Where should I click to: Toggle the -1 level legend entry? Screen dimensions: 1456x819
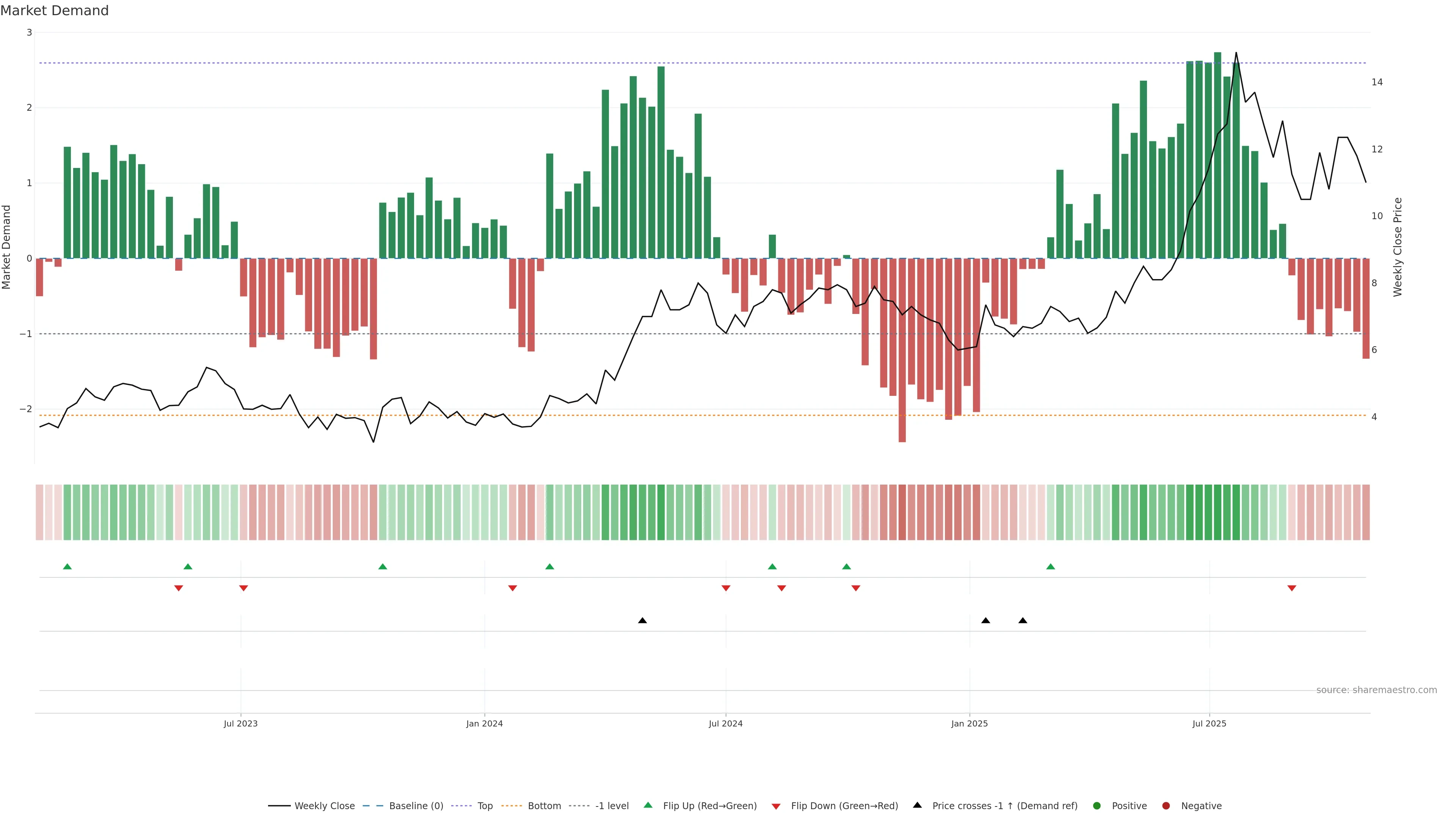(612, 805)
